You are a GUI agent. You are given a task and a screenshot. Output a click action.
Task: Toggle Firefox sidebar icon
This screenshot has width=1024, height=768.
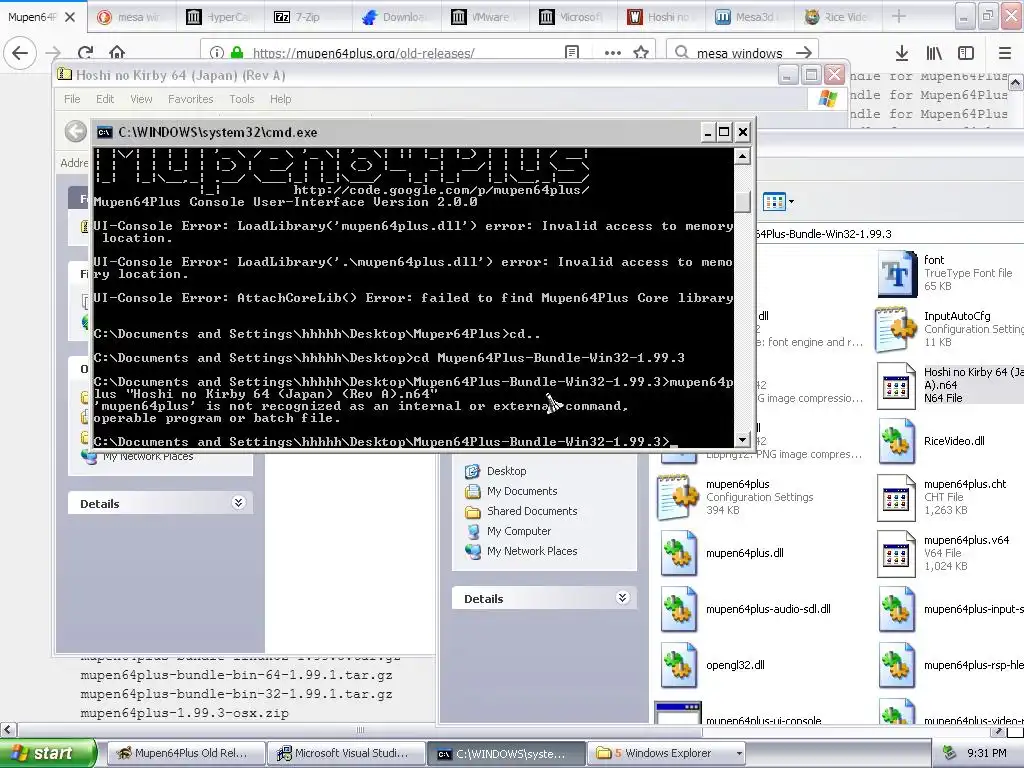pyautogui.click(x=966, y=52)
